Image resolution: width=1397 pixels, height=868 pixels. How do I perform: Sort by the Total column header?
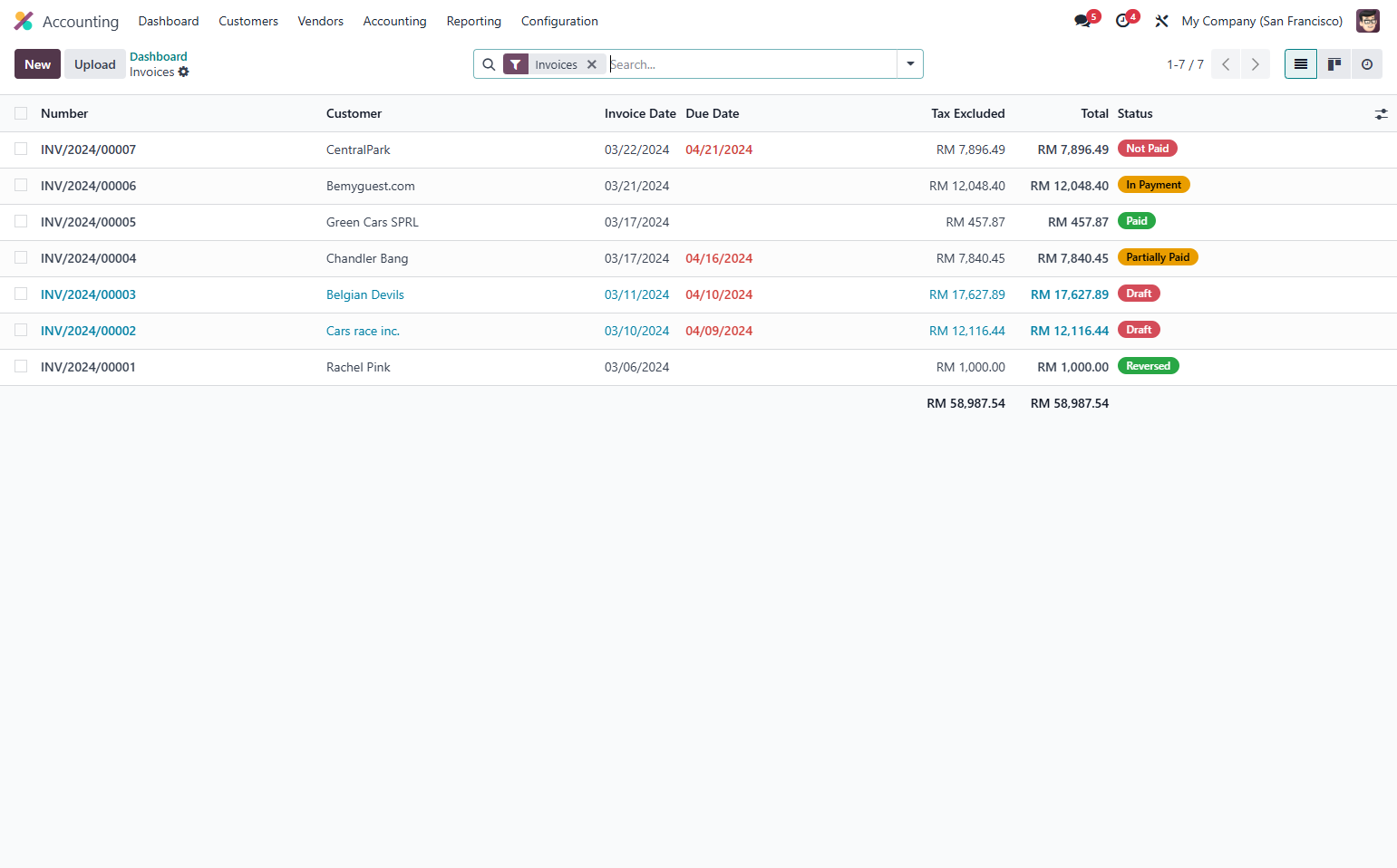click(x=1094, y=113)
